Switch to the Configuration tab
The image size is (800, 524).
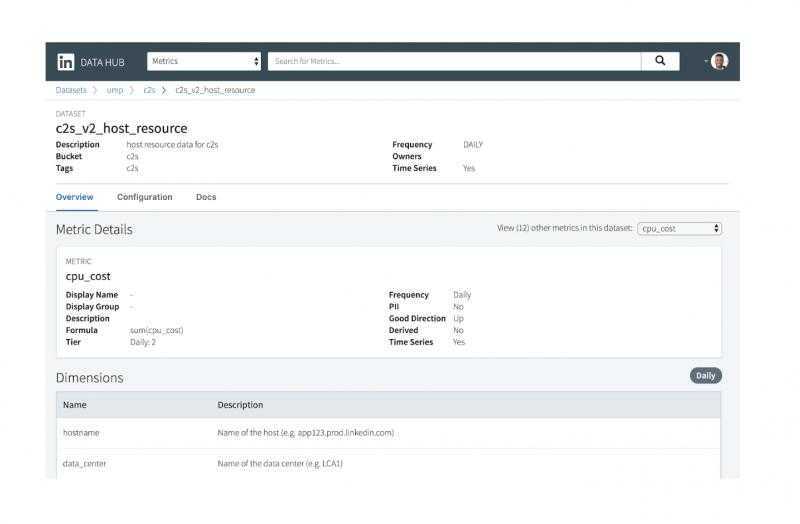click(144, 197)
